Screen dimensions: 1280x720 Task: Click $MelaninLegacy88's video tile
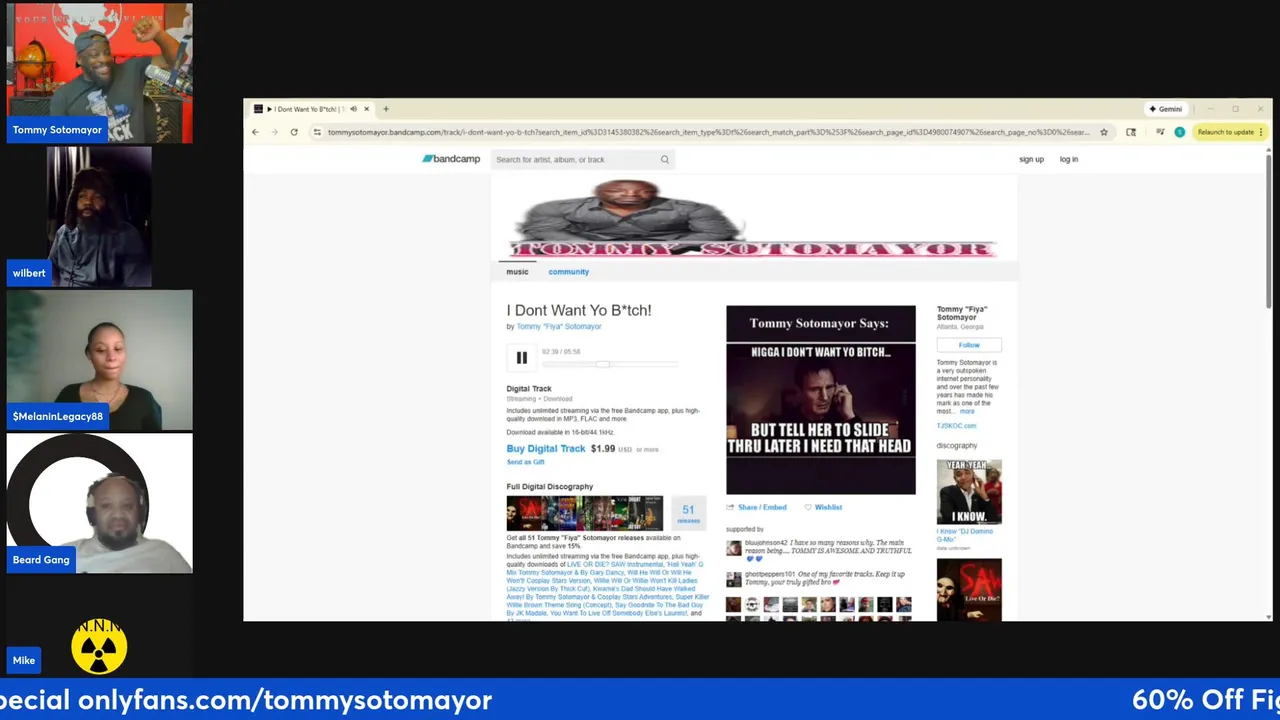click(x=99, y=360)
